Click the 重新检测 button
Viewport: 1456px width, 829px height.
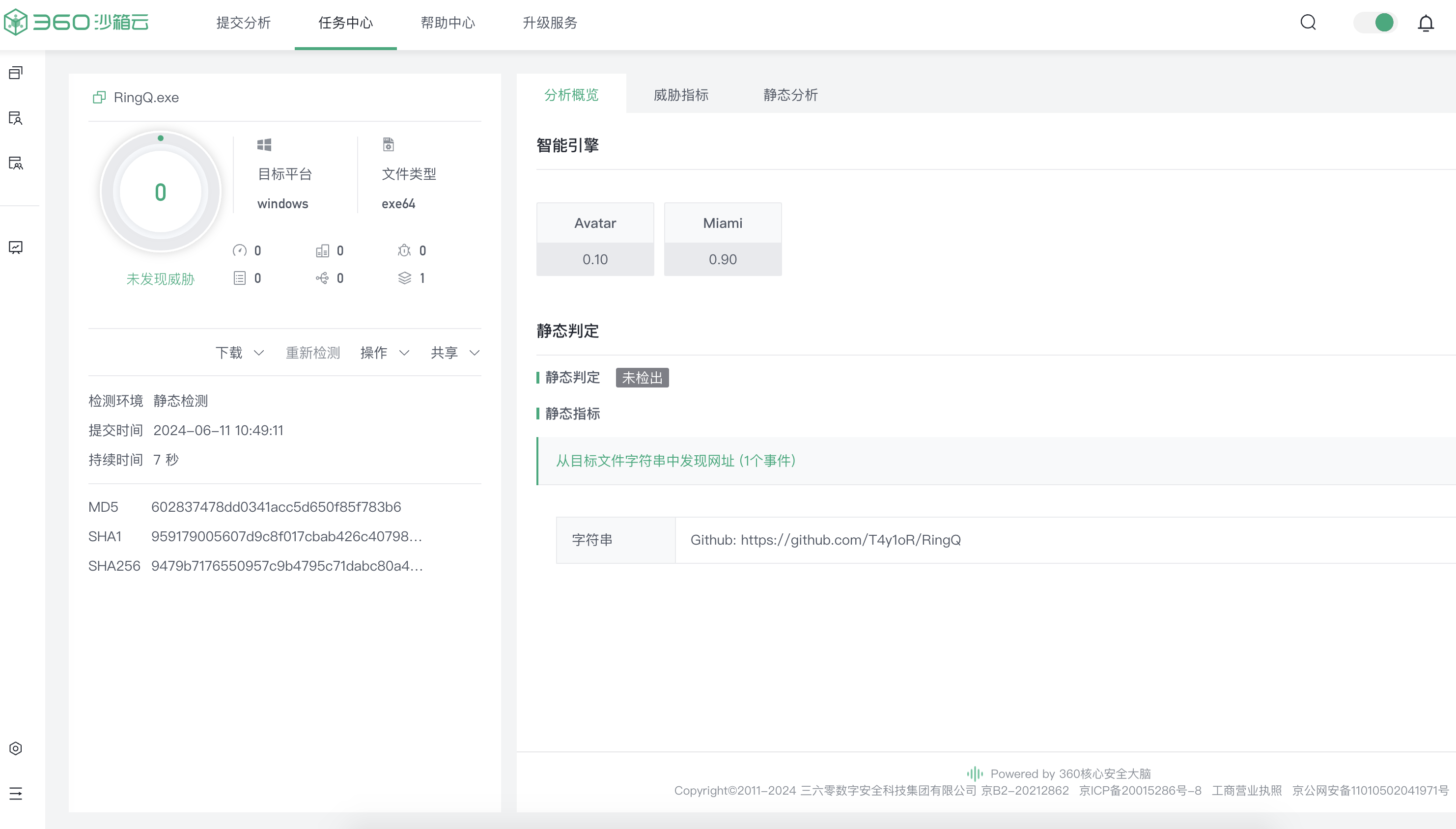[x=312, y=353]
